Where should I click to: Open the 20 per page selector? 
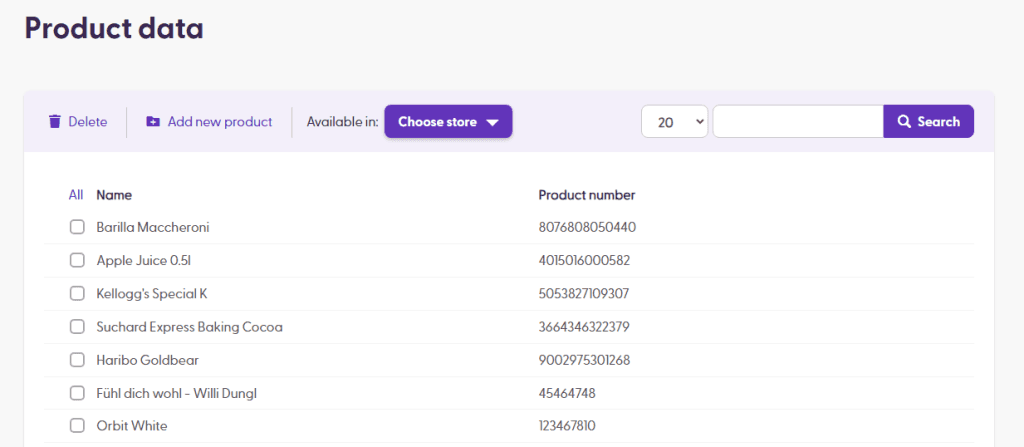point(675,122)
